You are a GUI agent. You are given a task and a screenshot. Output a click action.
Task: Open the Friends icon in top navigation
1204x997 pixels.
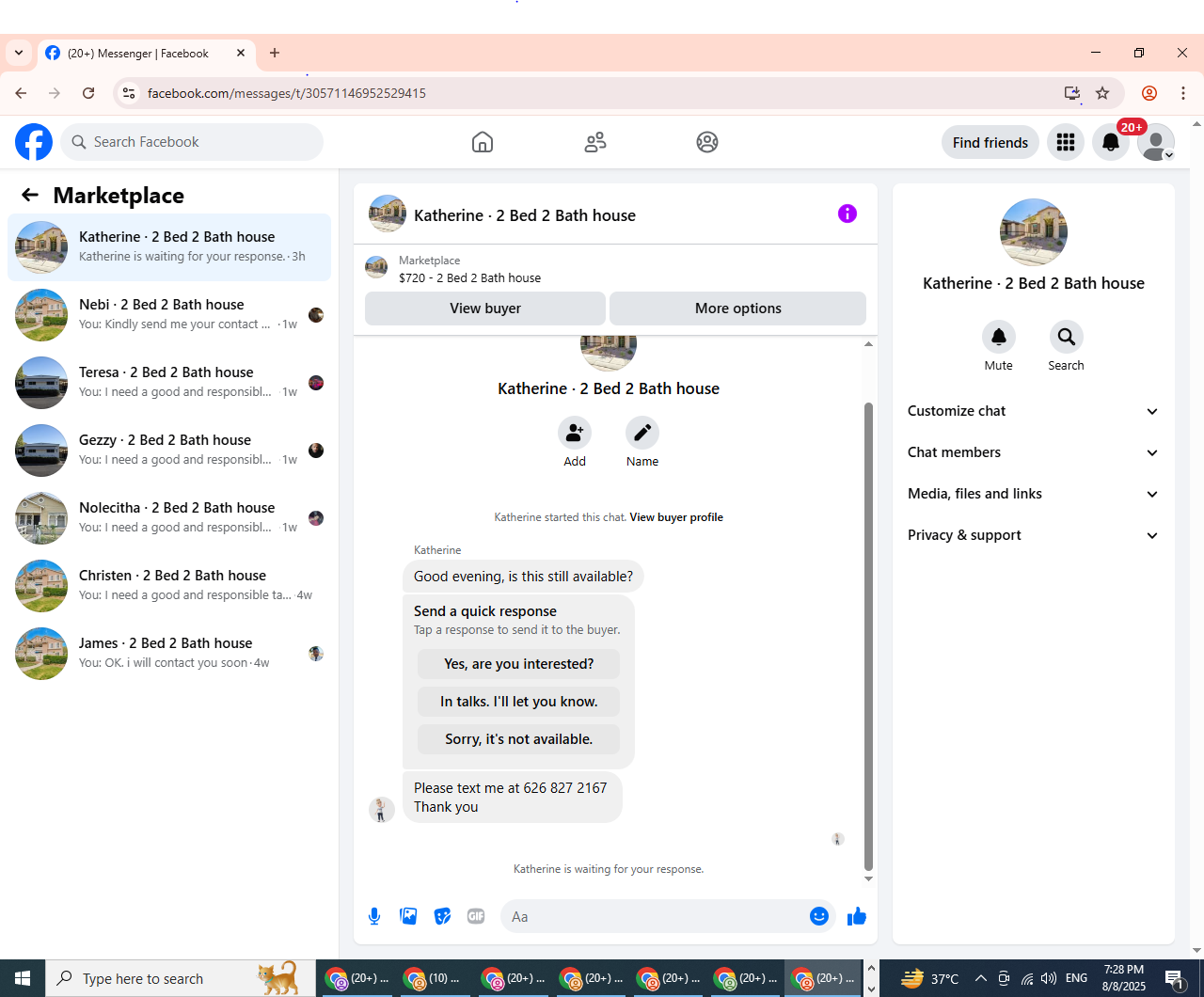point(595,142)
